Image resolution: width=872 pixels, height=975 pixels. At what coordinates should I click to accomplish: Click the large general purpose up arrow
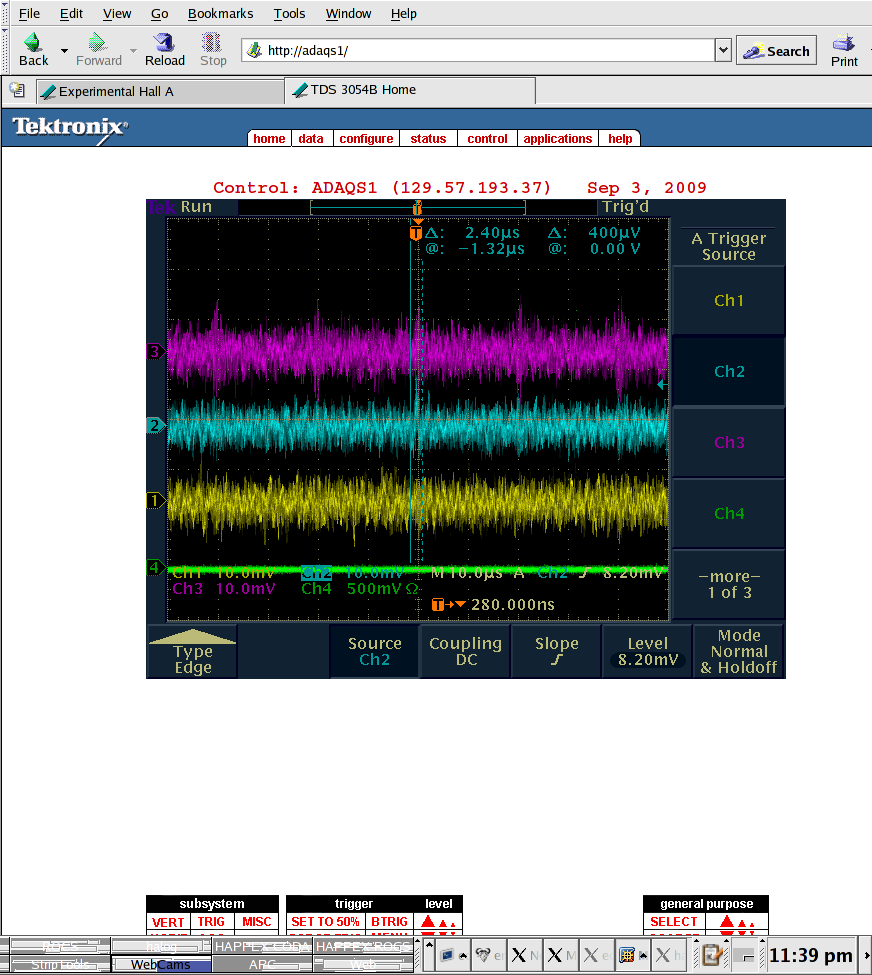(x=726, y=922)
